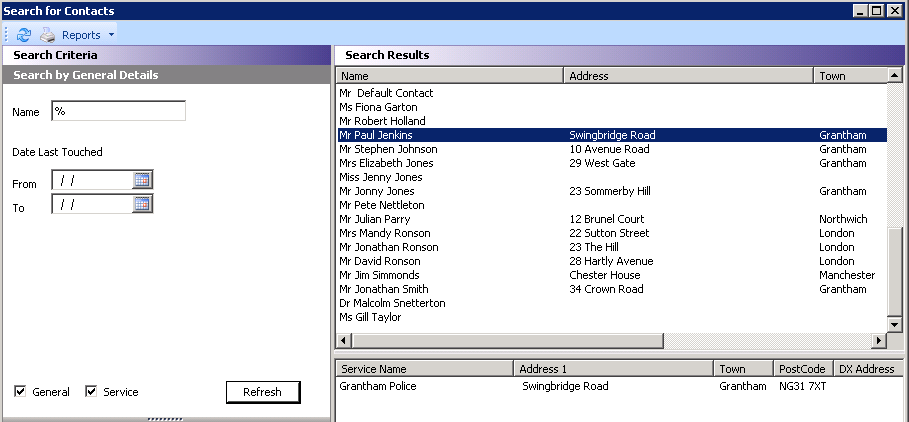
Task: Select the Mr Pete Nettleton row
Action: 612,205
